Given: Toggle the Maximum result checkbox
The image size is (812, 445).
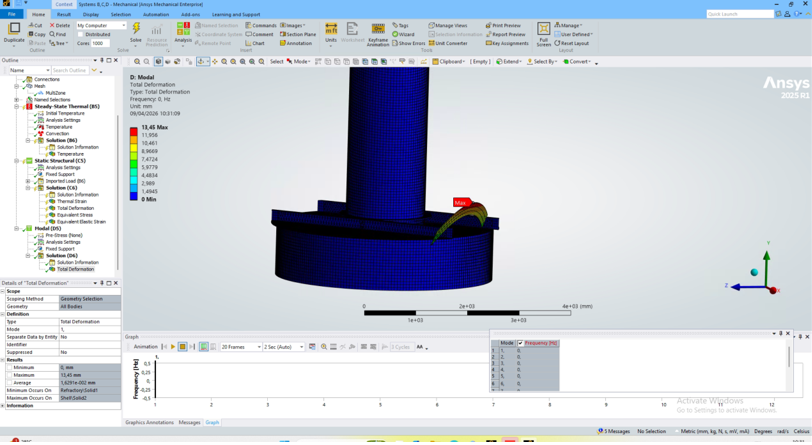Looking at the screenshot, I should (9, 375).
